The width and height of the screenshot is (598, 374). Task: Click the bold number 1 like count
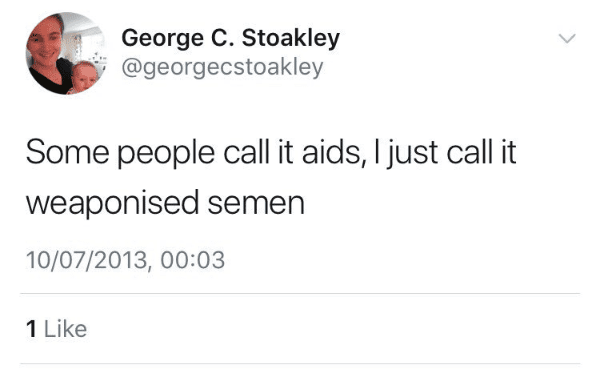point(31,329)
